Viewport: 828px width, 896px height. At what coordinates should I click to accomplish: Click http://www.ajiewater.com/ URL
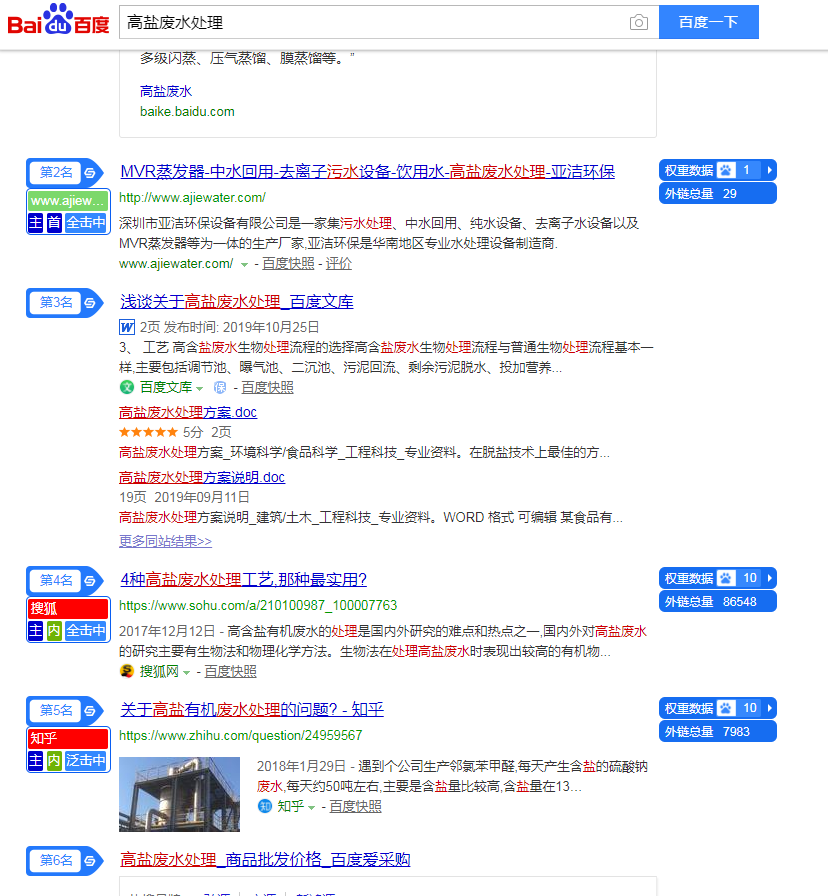(x=192, y=198)
